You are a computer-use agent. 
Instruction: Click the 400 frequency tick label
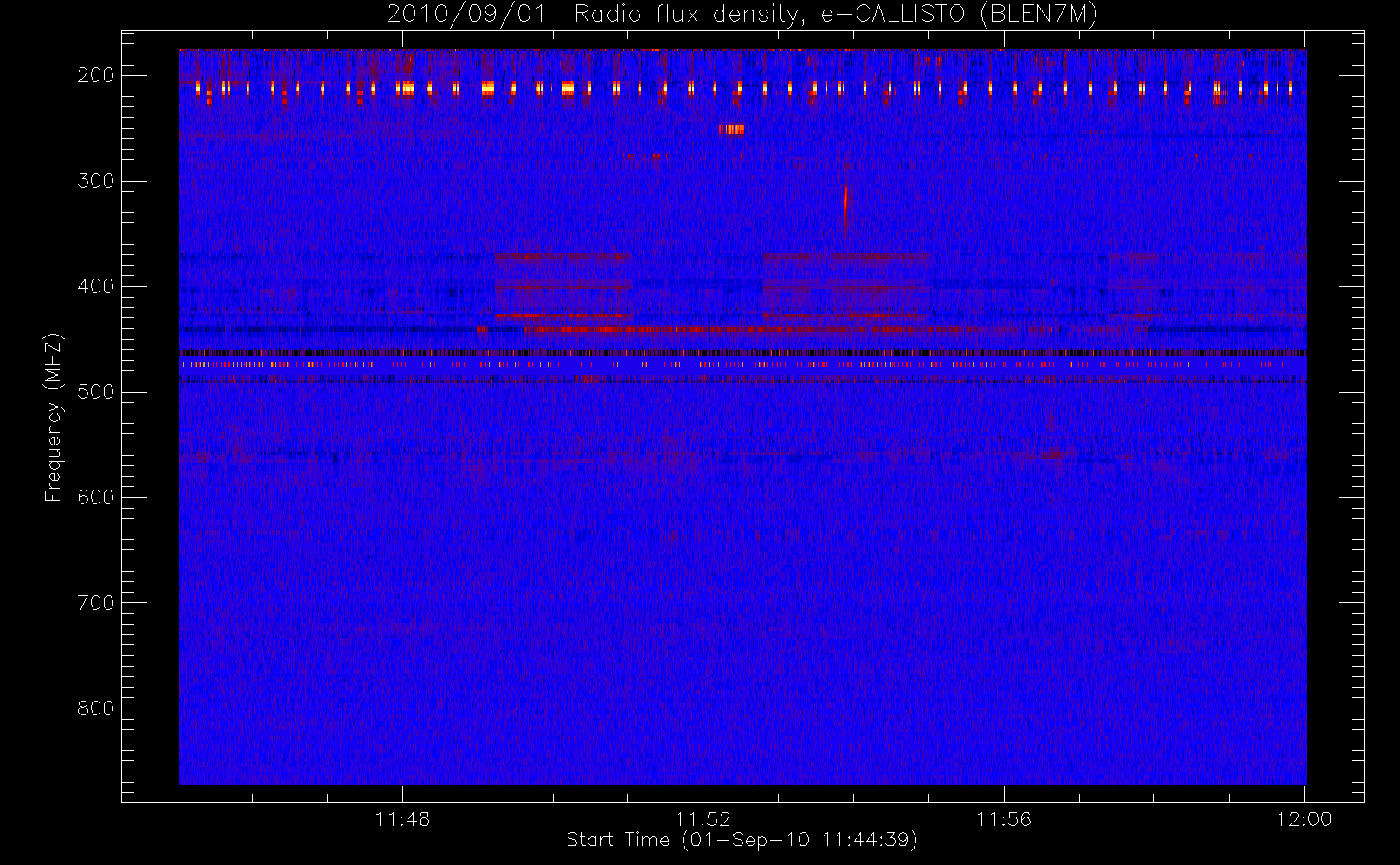(x=96, y=286)
